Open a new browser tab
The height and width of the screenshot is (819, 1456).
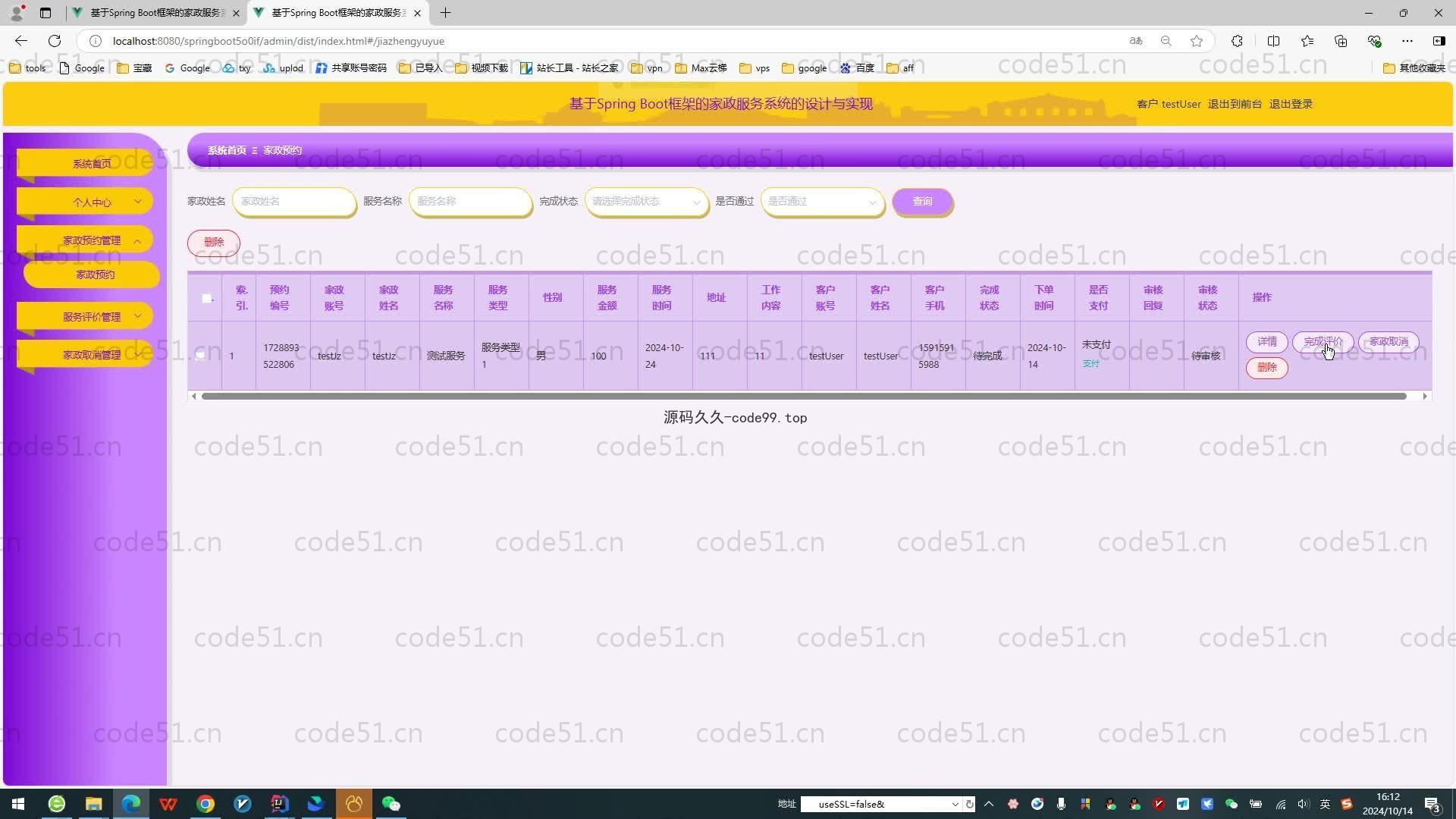pos(445,13)
